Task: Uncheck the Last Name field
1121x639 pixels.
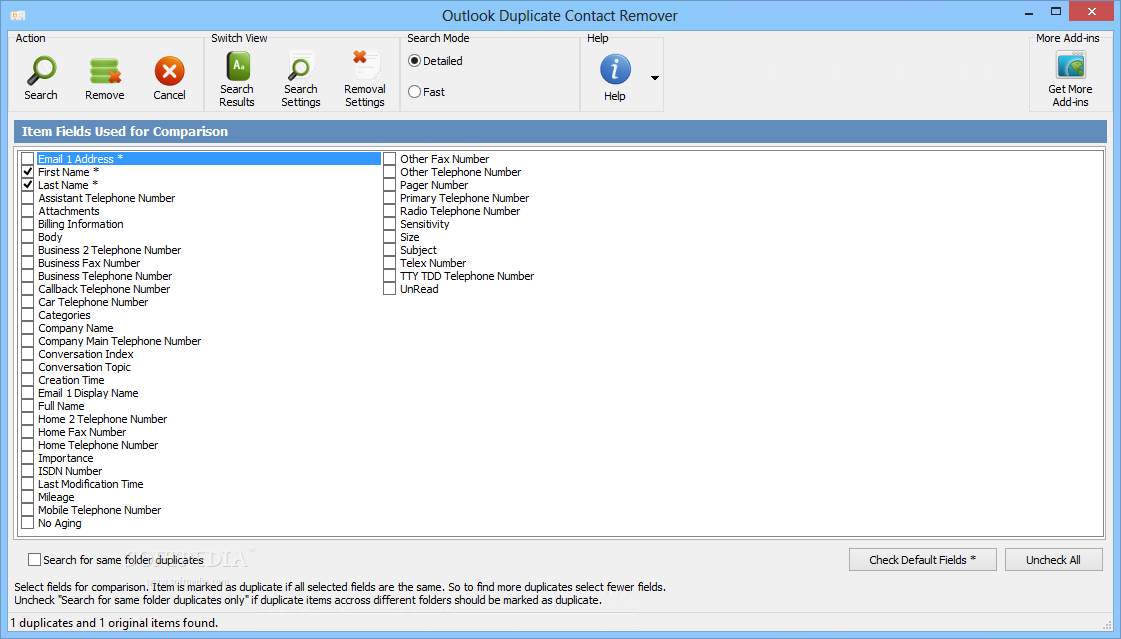Action: [28, 184]
